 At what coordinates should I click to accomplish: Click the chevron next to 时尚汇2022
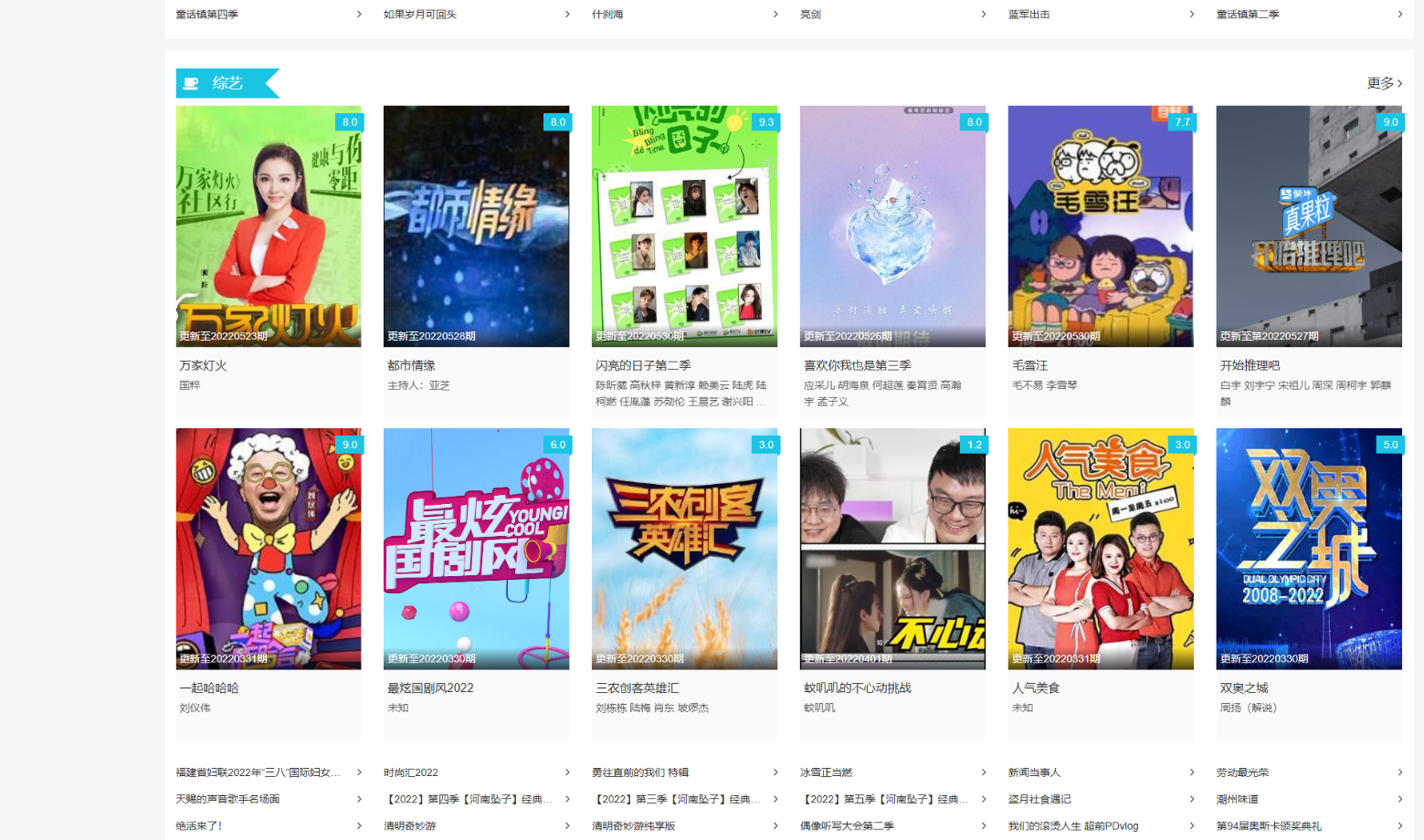[567, 772]
